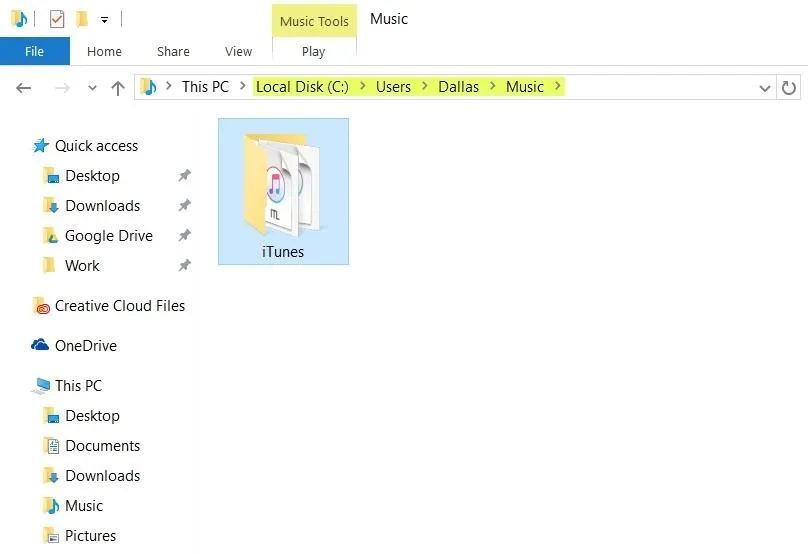
Task: Click the pin icon next to Downloads
Action: [184, 206]
